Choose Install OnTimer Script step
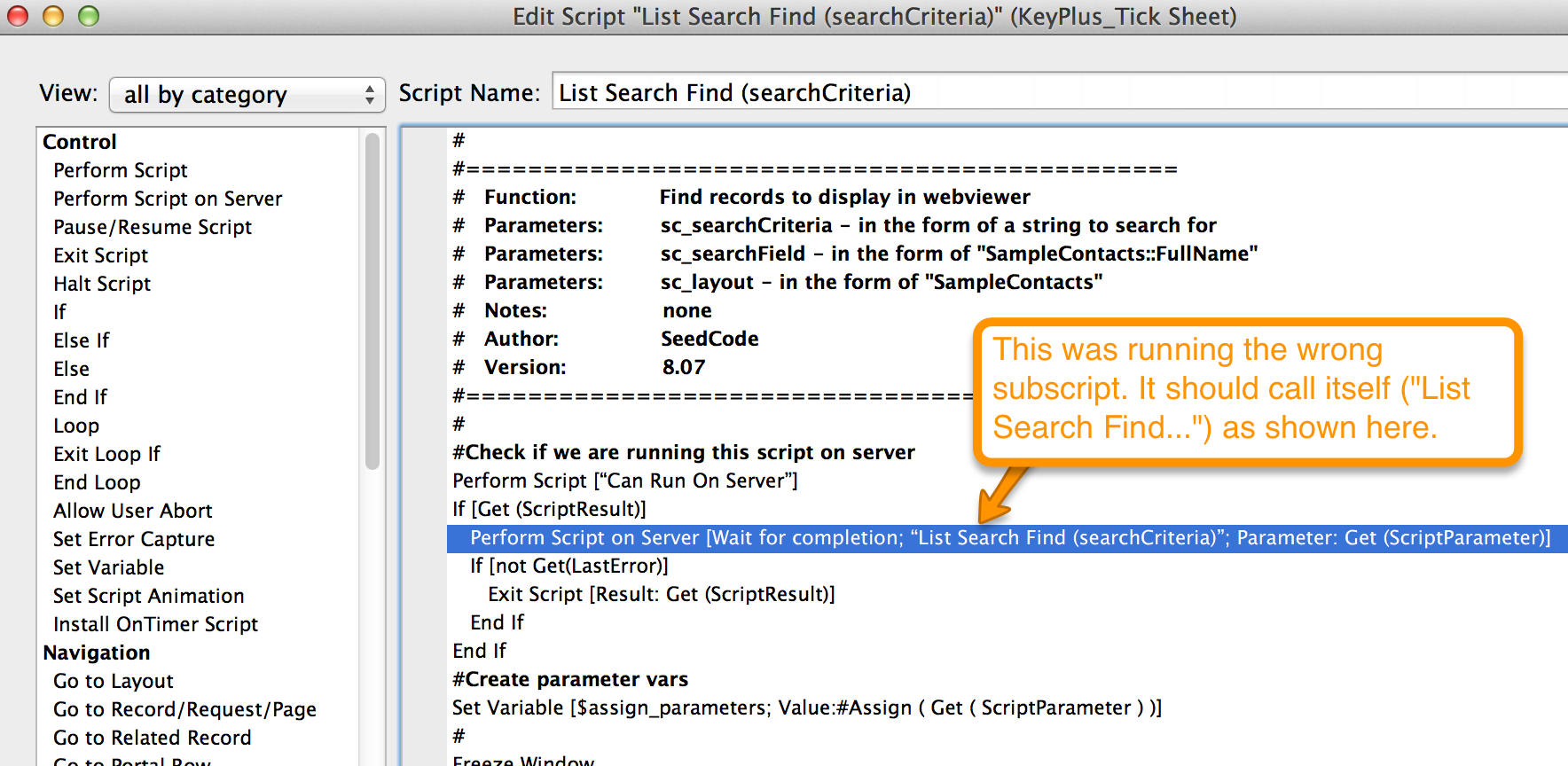Image resolution: width=1568 pixels, height=766 pixels. coord(155,624)
